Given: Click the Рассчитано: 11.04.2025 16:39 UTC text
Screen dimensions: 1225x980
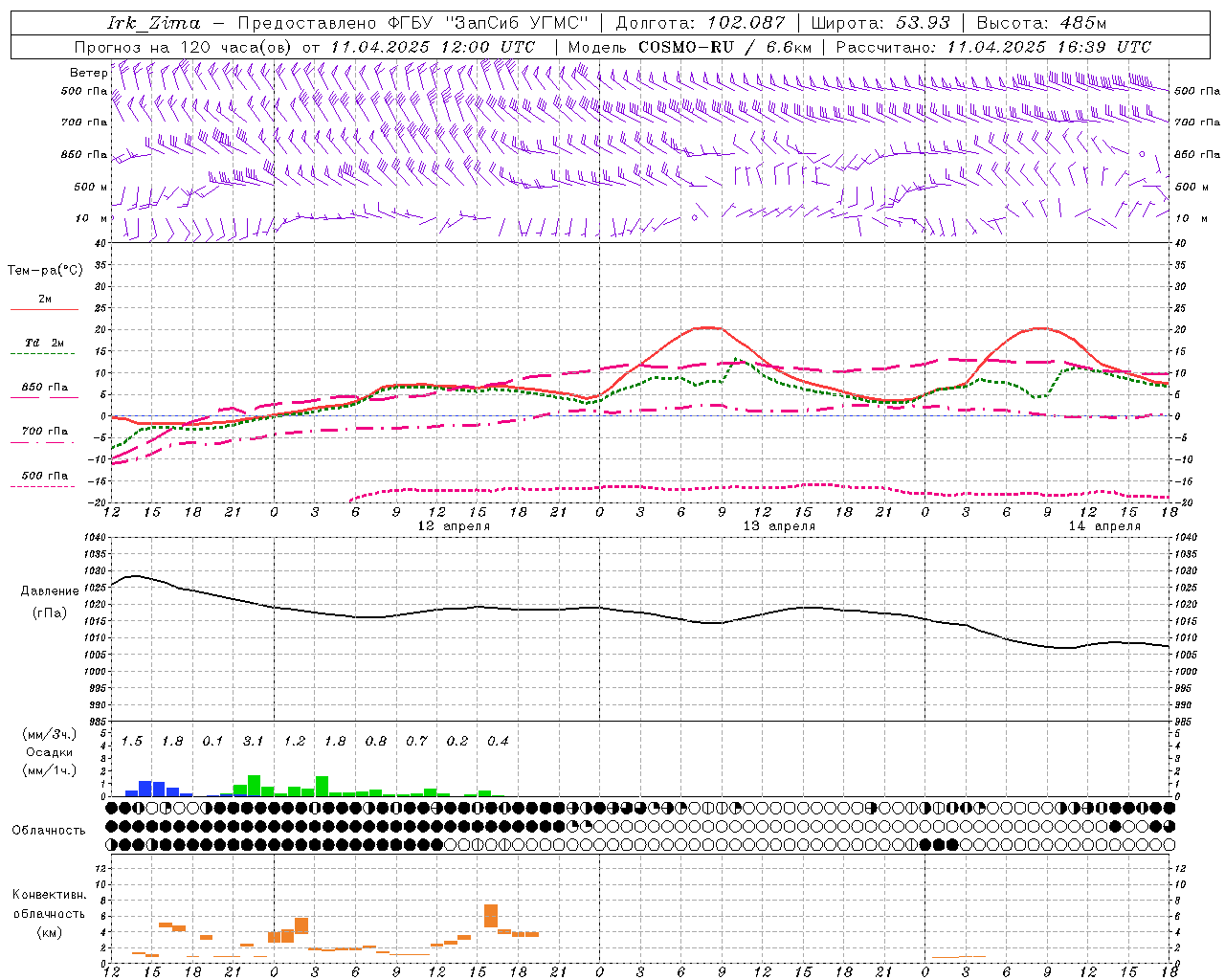Looking at the screenshot, I should (993, 47).
